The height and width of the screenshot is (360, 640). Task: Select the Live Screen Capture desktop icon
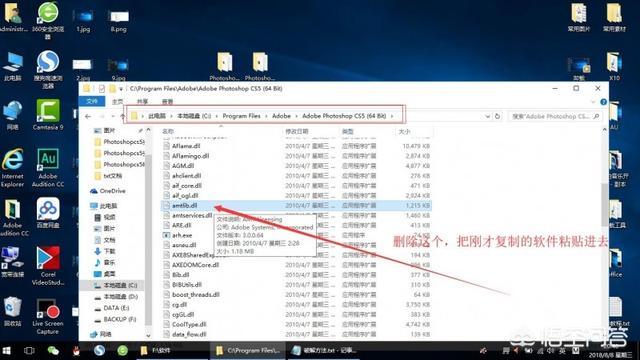point(48,316)
